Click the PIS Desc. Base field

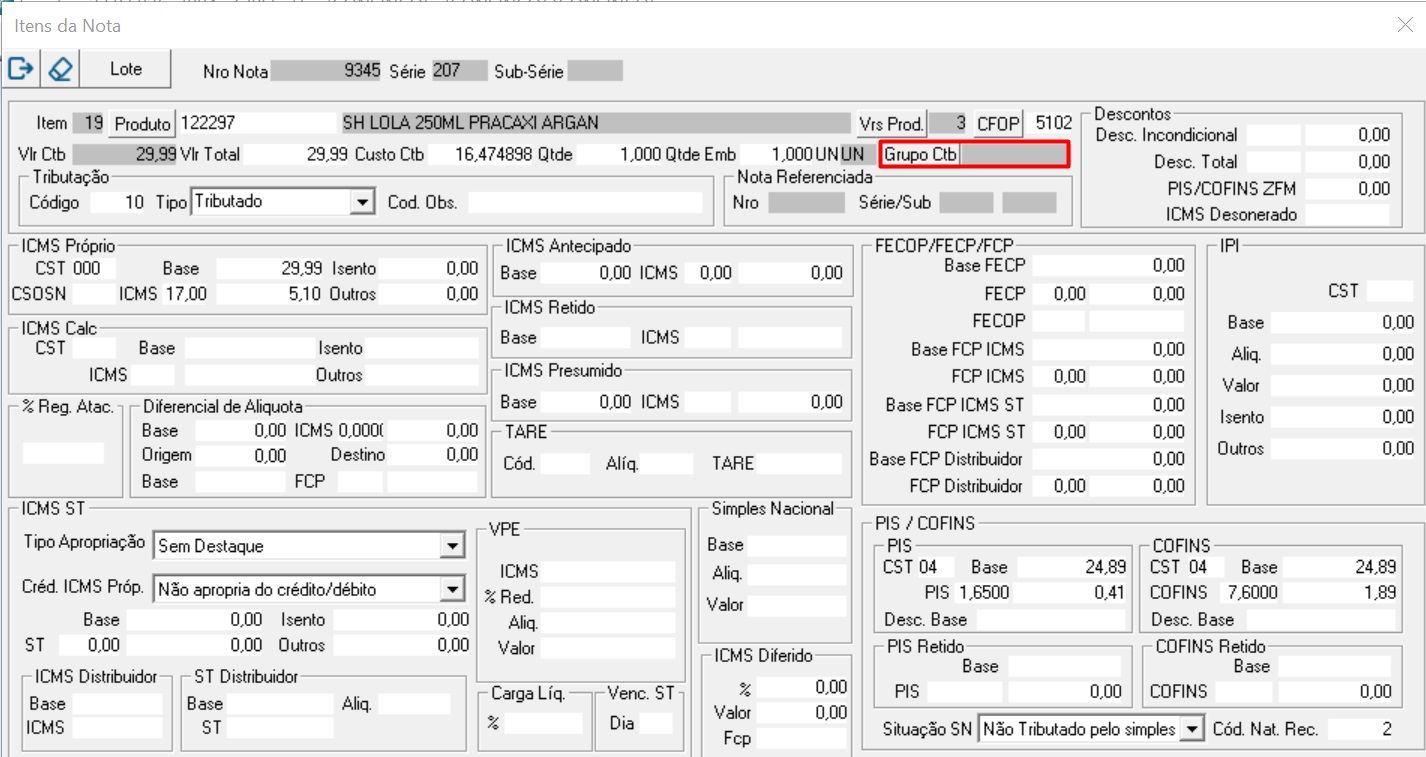coord(1053,619)
